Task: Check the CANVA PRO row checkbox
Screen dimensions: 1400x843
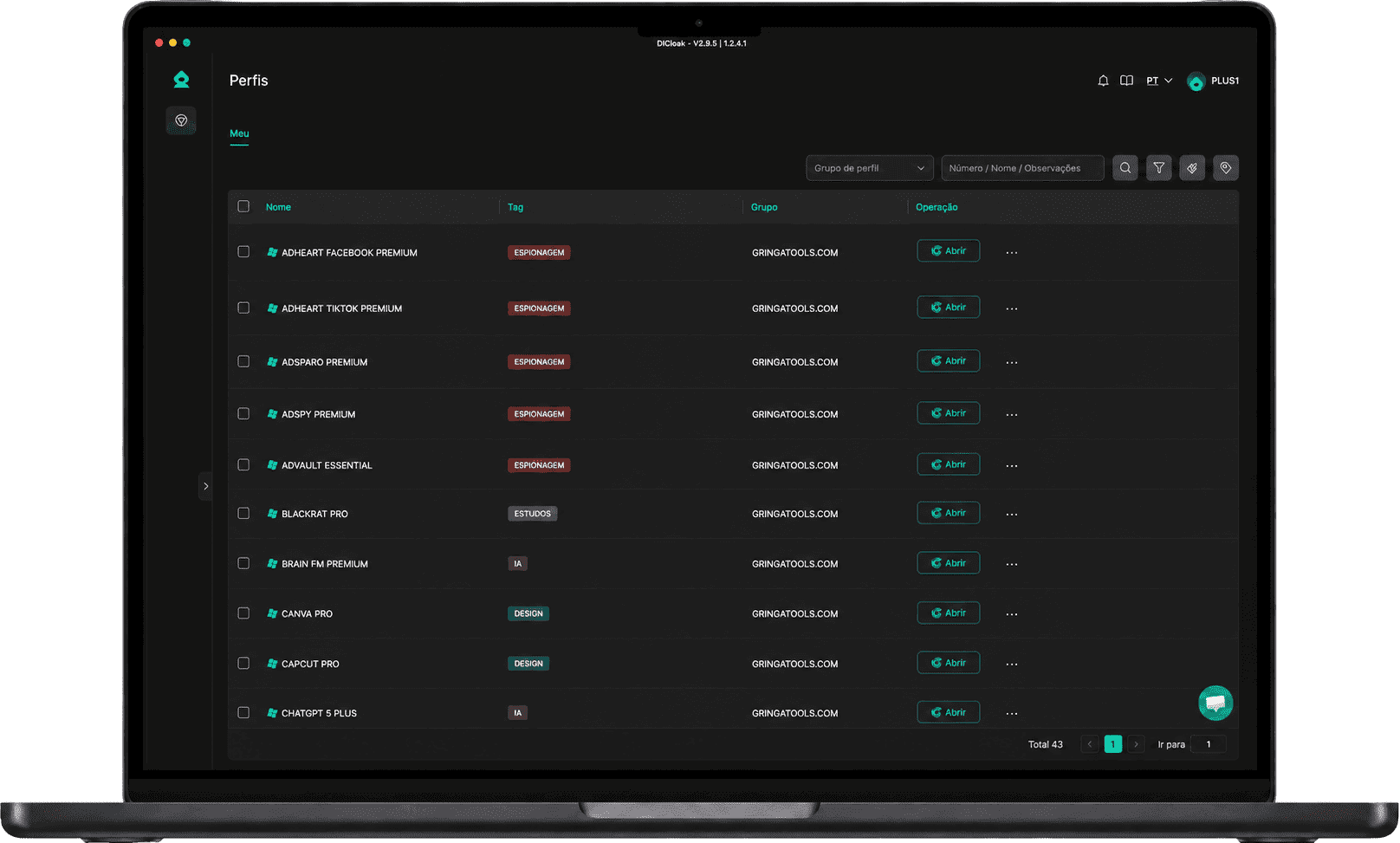Action: coord(243,613)
